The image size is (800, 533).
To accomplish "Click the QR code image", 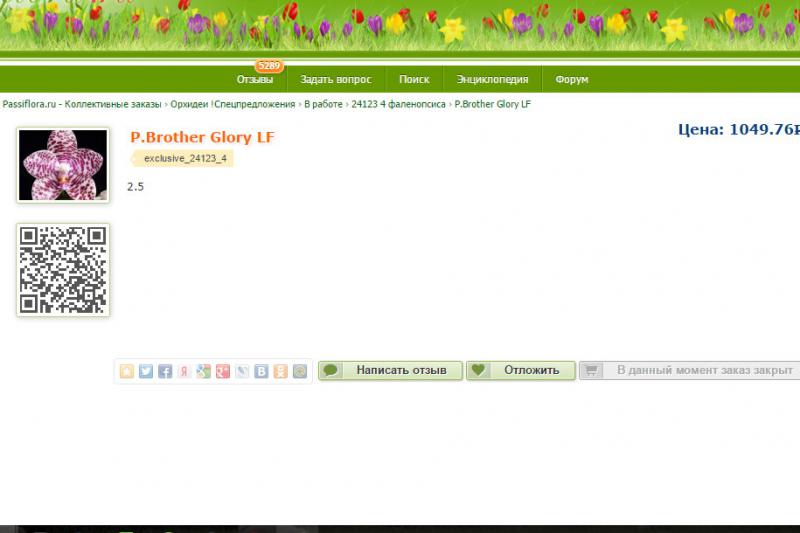I will 63,270.
